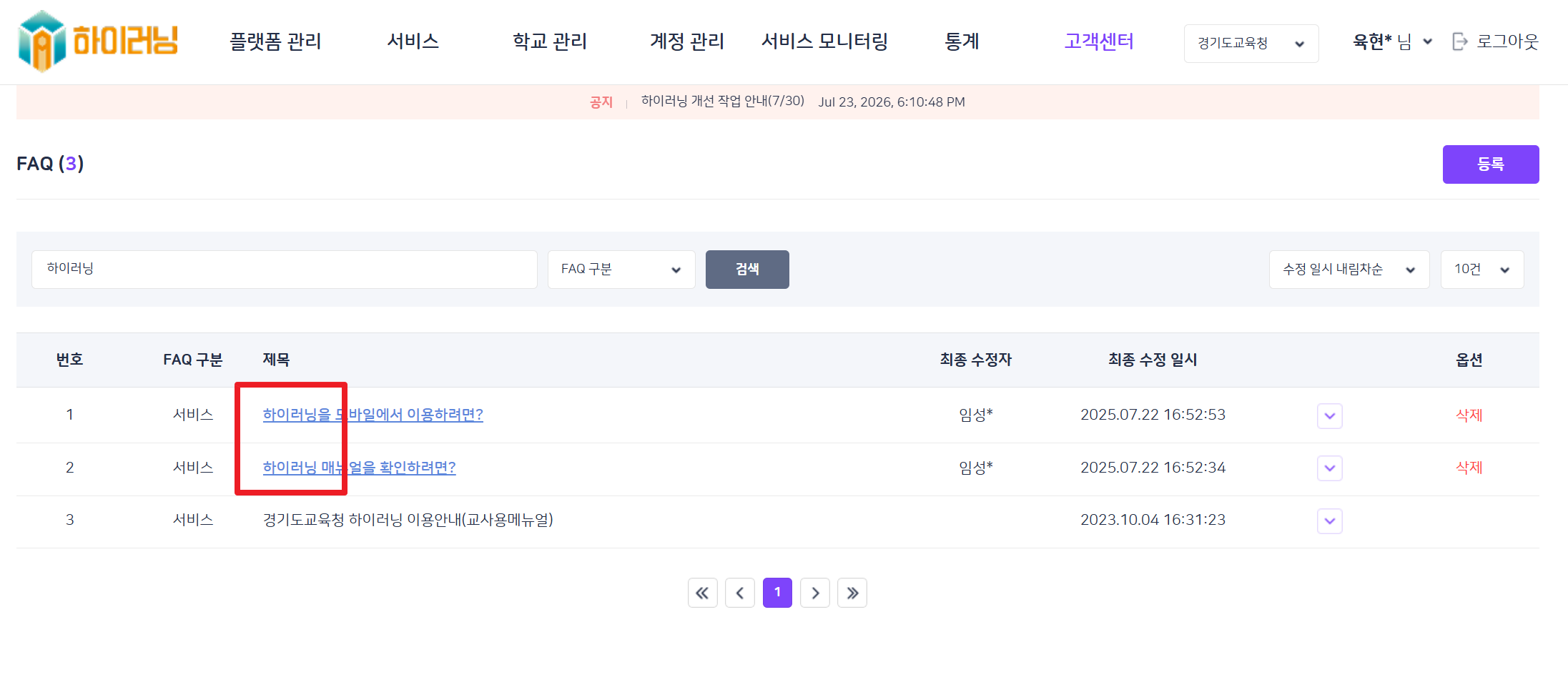
Task: Open the FAQ 구분 filter dropdown
Action: coord(621,270)
